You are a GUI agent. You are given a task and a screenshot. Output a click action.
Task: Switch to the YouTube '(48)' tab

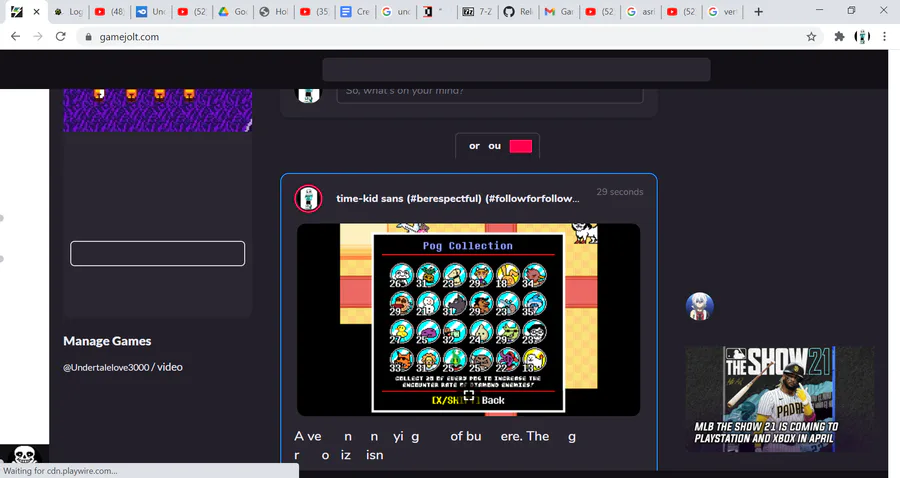110,11
